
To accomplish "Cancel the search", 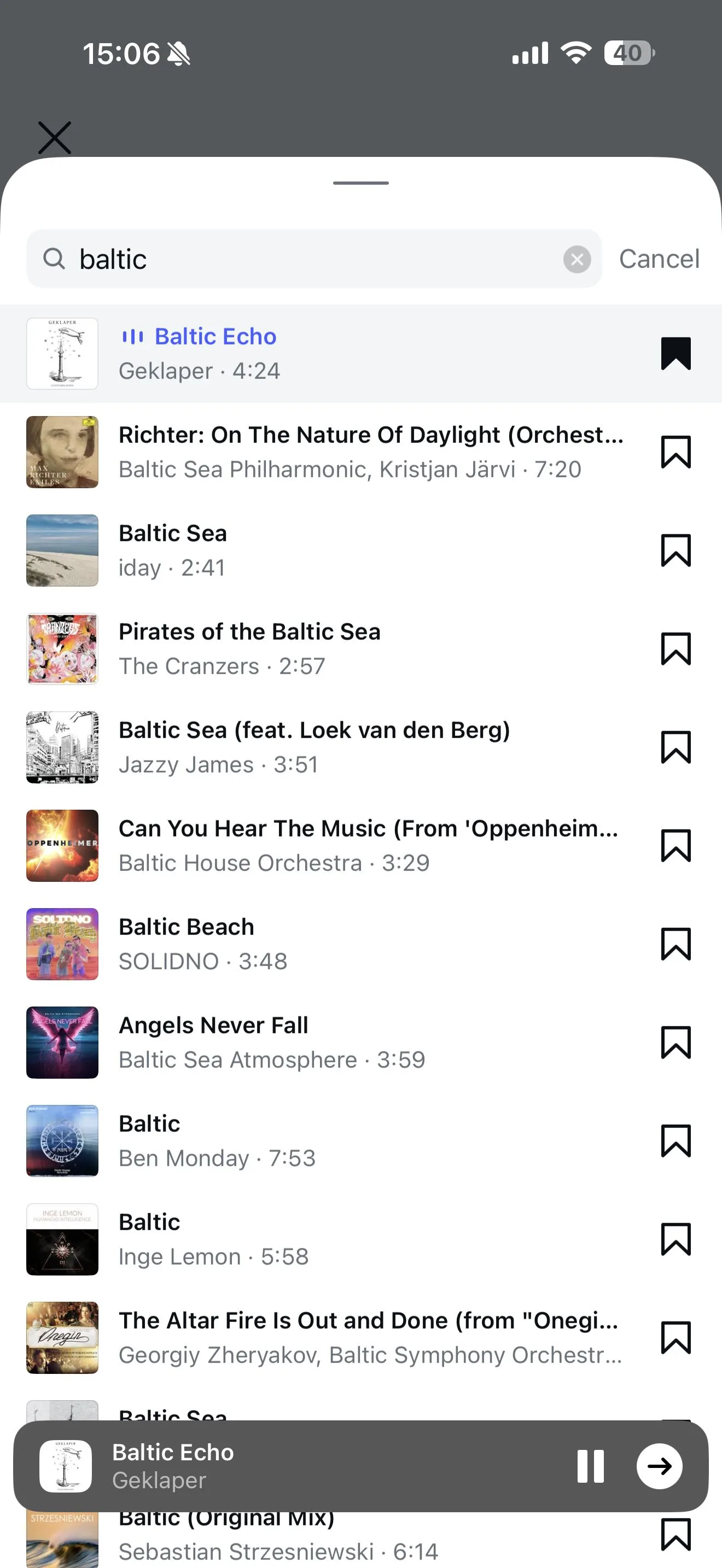I will click(x=659, y=259).
